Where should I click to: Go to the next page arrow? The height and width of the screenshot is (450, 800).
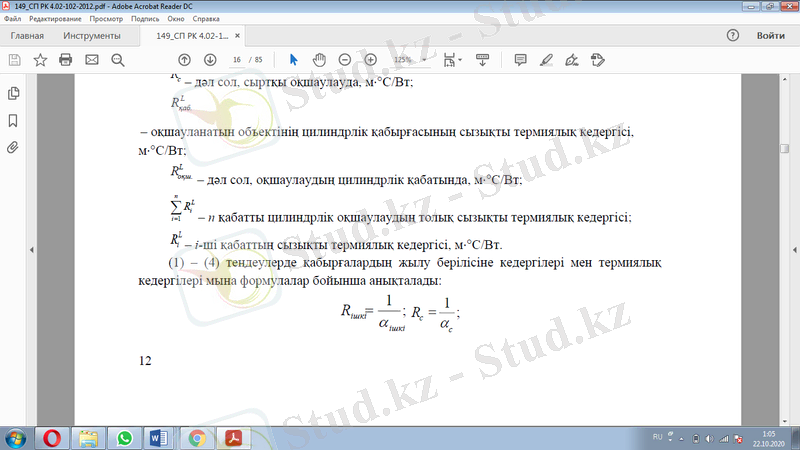[x=209, y=59]
